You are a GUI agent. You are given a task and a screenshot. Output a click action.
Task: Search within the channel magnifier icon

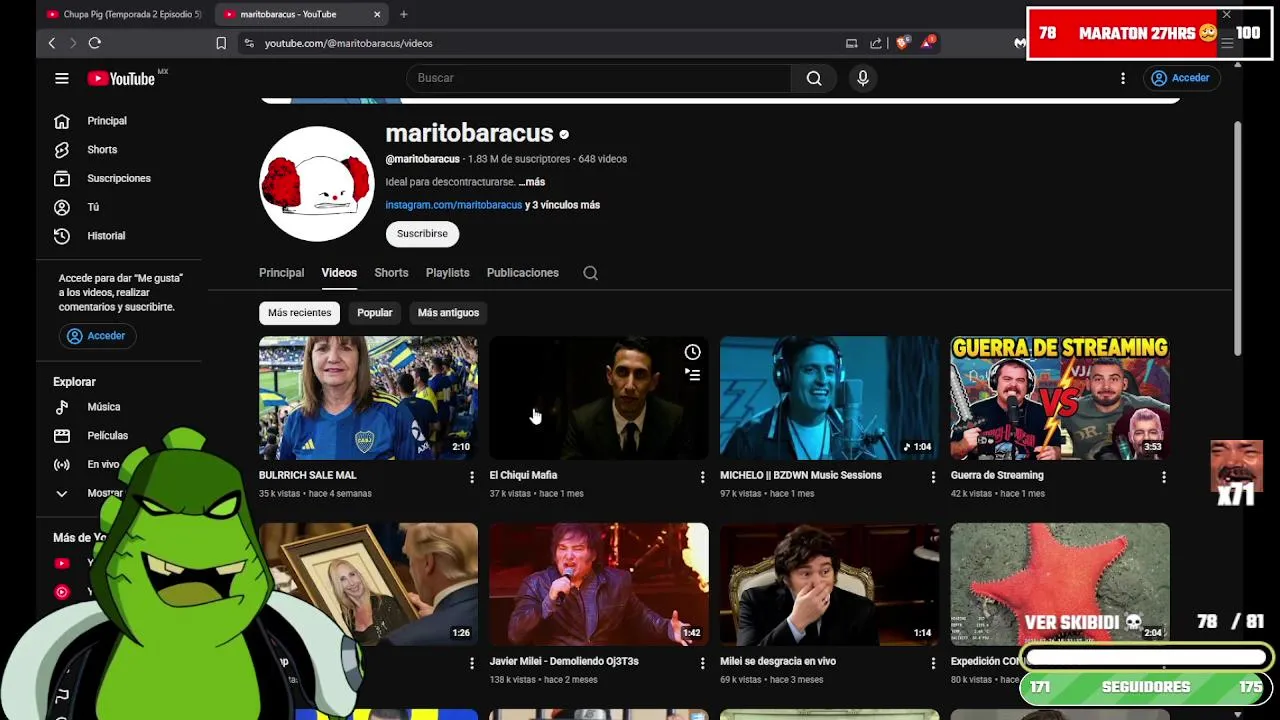tap(591, 273)
